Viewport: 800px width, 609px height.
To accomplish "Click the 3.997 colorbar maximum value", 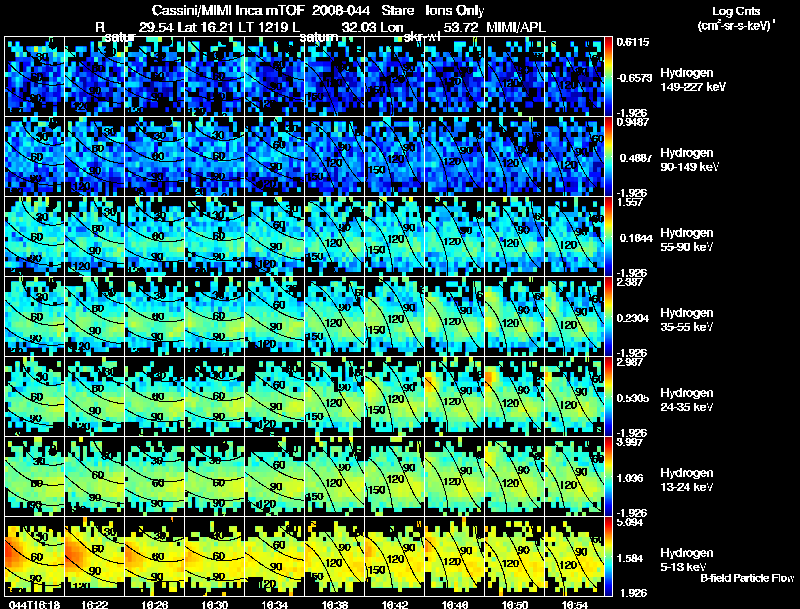I will click(630, 442).
